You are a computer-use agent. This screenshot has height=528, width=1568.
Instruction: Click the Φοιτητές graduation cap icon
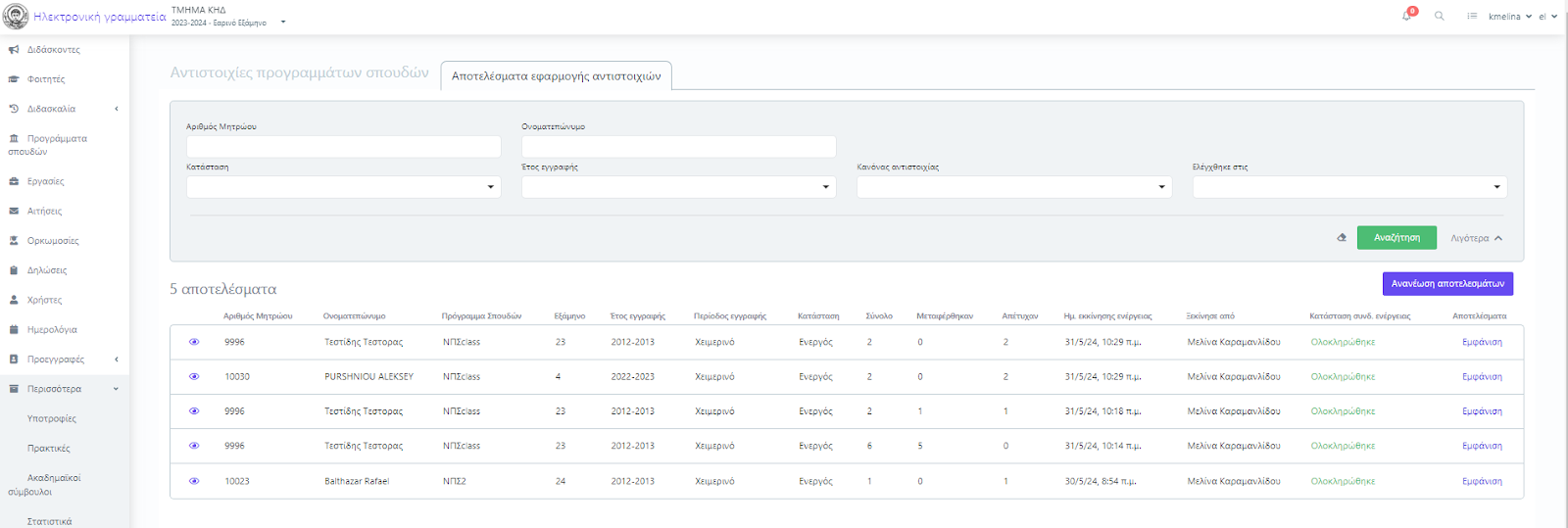[14, 79]
